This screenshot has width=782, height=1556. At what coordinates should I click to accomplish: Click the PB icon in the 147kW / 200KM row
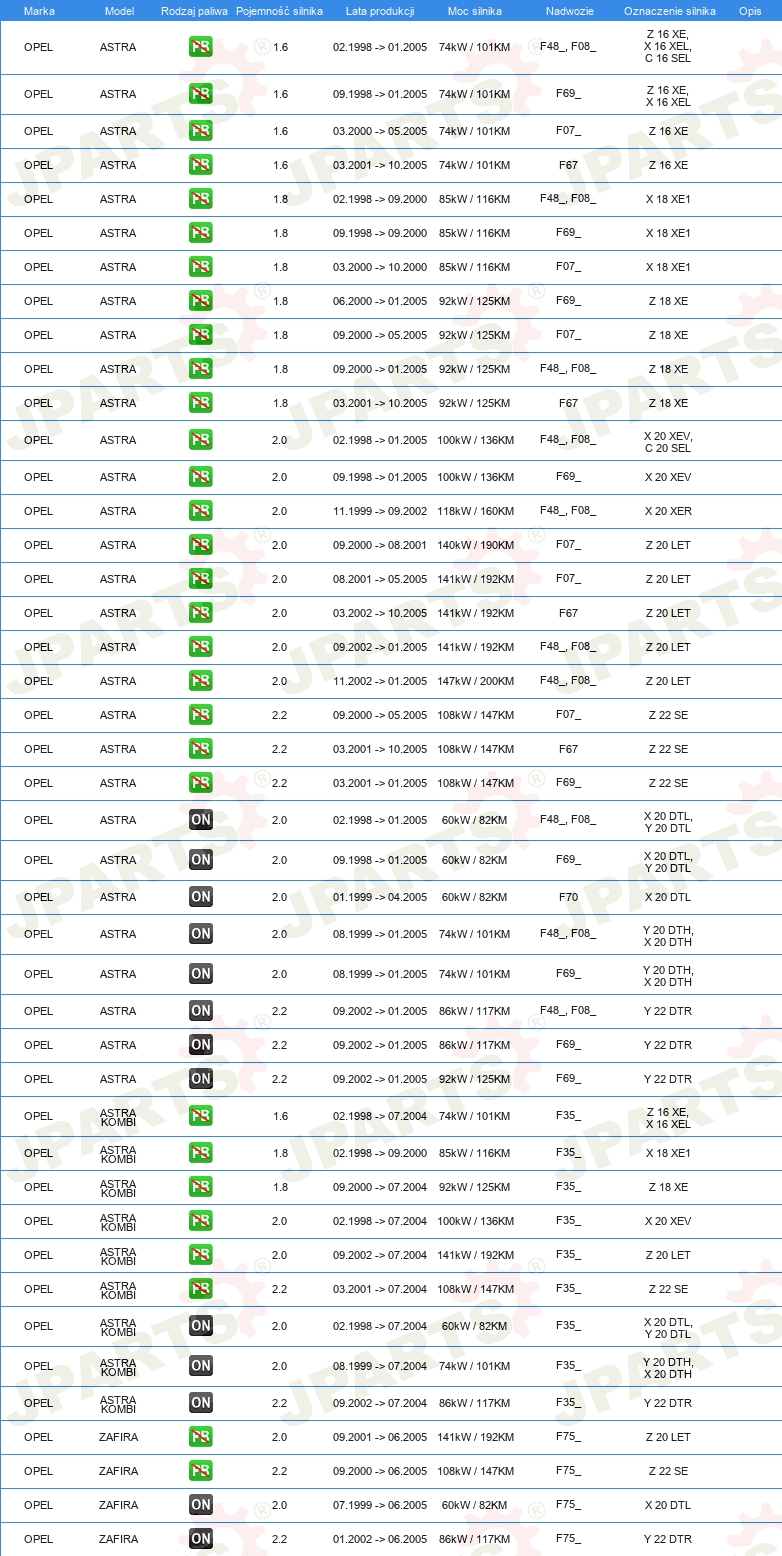(x=201, y=681)
